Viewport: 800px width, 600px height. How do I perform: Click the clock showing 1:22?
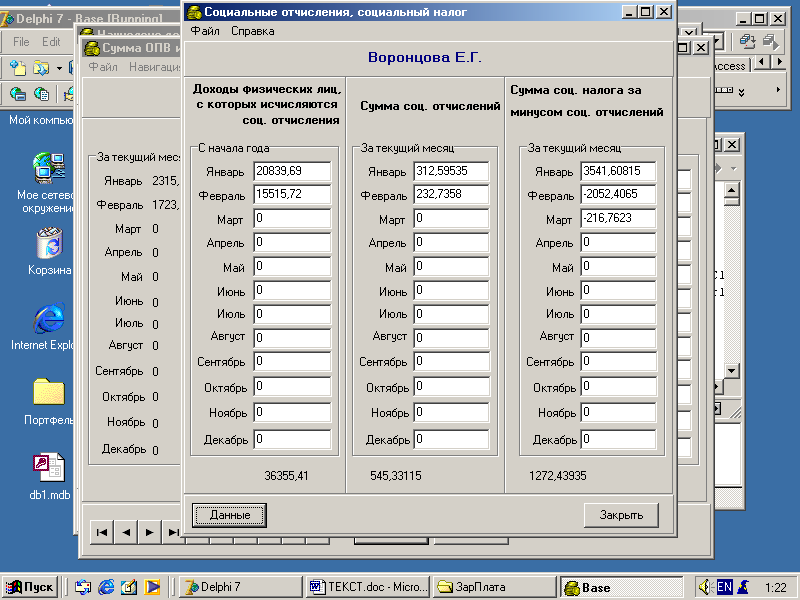tap(776, 588)
